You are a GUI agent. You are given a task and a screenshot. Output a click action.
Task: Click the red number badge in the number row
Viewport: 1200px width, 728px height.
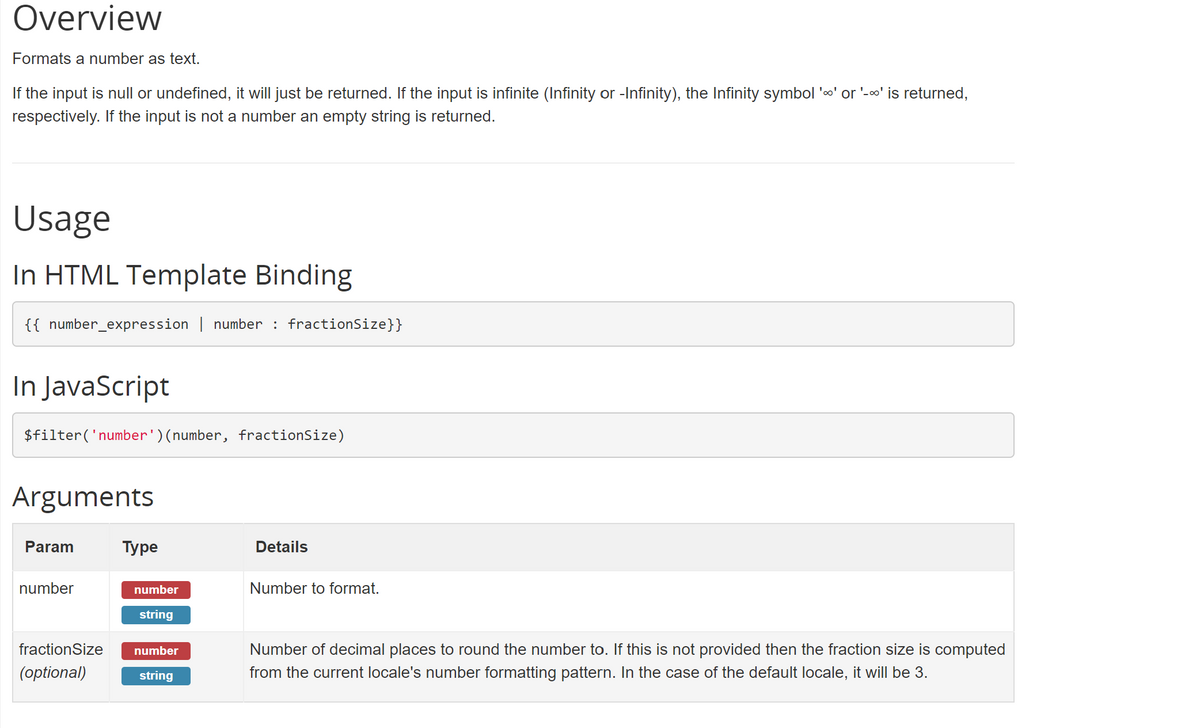[156, 590]
